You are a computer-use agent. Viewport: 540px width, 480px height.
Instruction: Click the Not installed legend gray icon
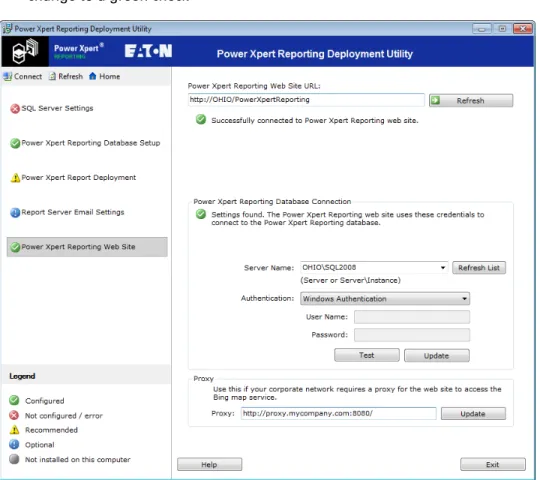point(14,459)
